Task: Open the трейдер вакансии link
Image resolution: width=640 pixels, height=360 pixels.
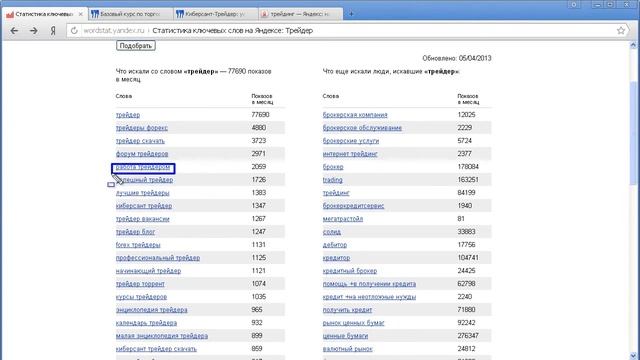Action: 142,219
